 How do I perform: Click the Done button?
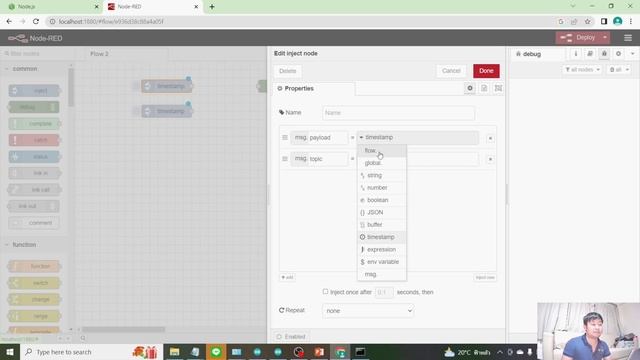click(x=486, y=71)
